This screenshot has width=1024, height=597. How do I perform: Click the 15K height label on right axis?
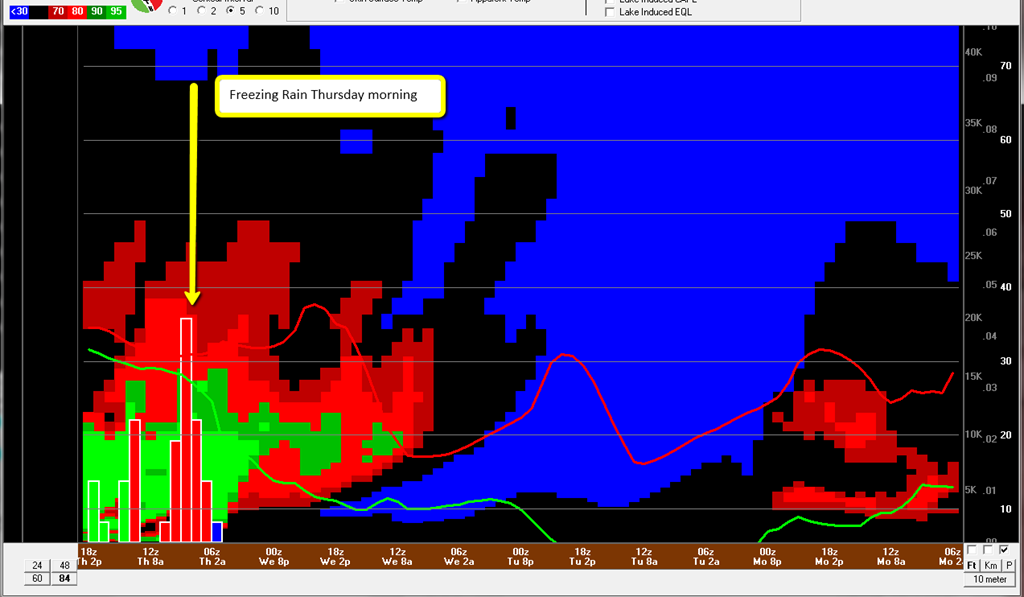click(973, 376)
